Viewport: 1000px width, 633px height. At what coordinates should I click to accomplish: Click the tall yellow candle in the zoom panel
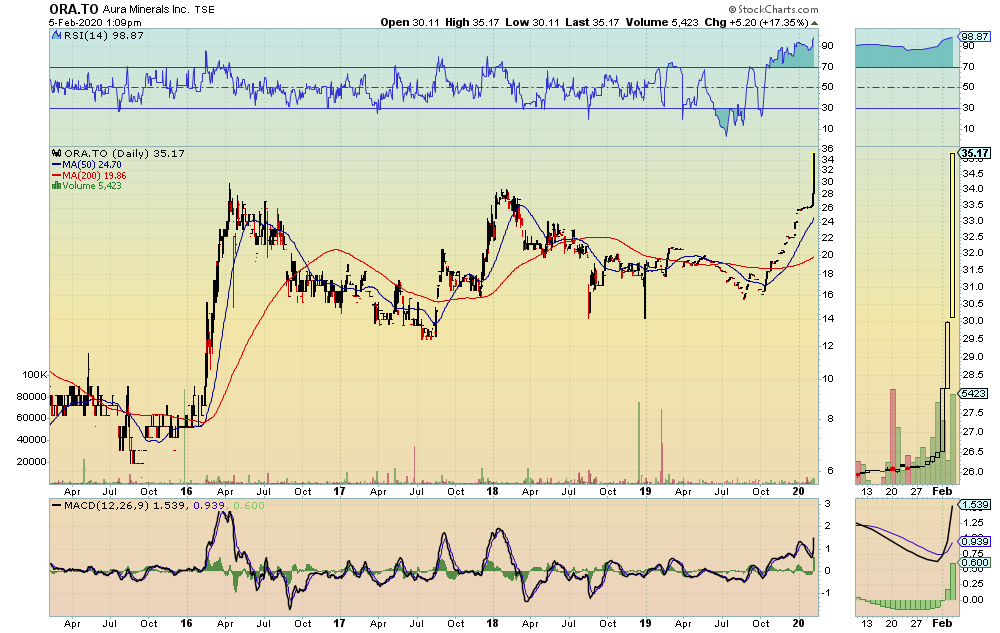click(953, 236)
